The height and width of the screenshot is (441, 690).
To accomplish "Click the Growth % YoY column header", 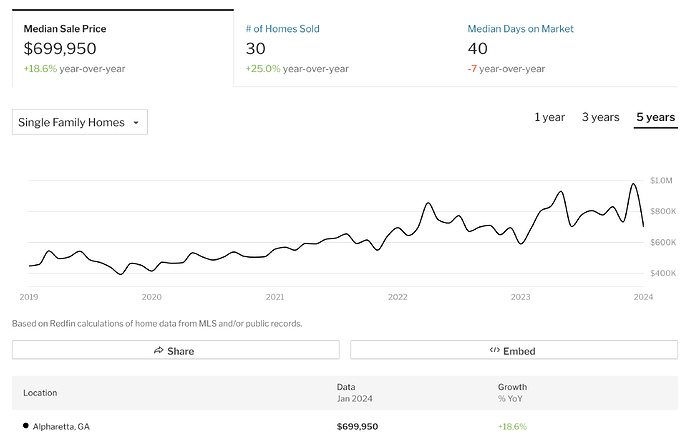I will pyautogui.click(x=512, y=393).
